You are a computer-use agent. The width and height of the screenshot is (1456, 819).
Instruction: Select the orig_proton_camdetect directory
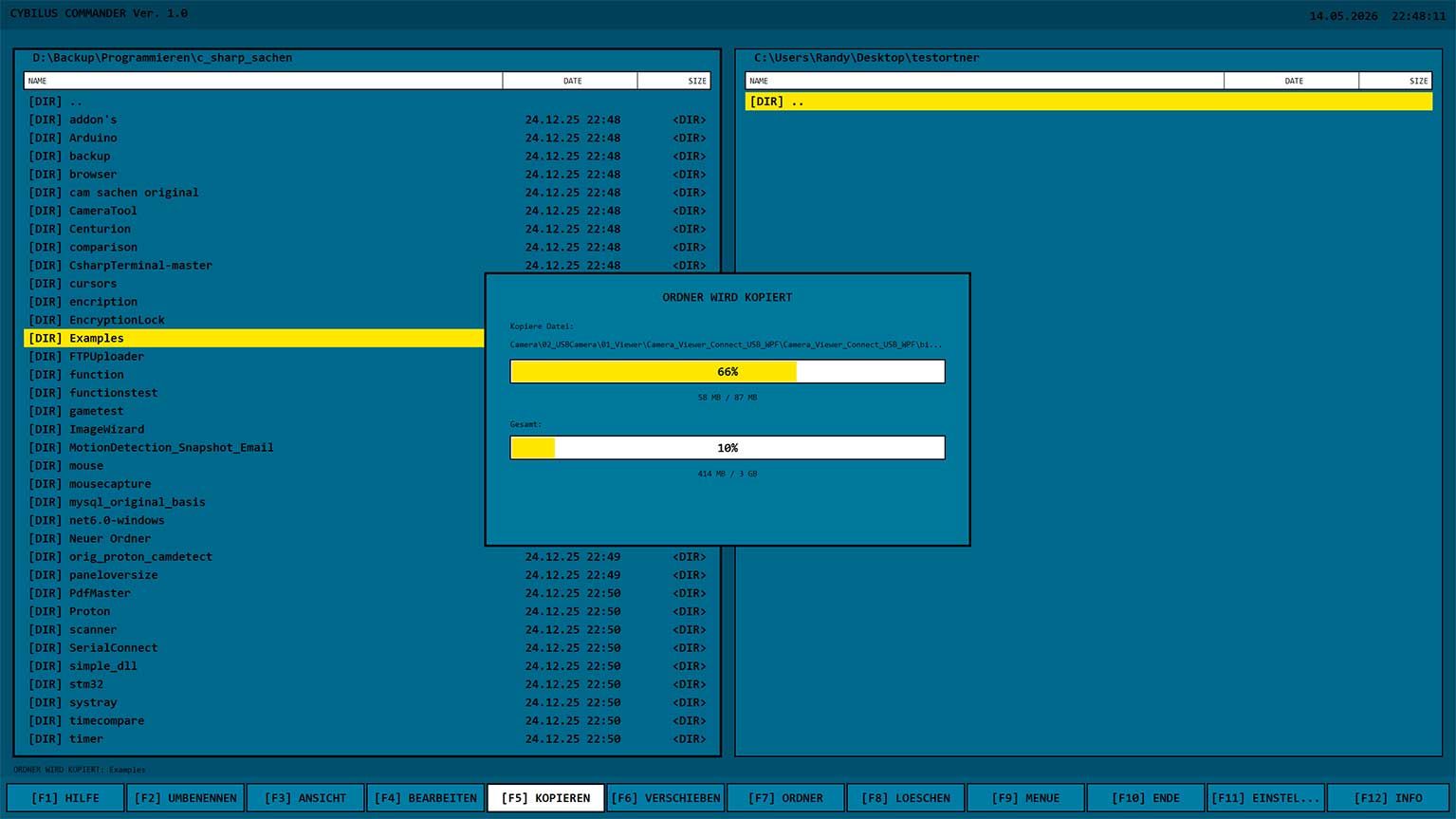click(367, 557)
